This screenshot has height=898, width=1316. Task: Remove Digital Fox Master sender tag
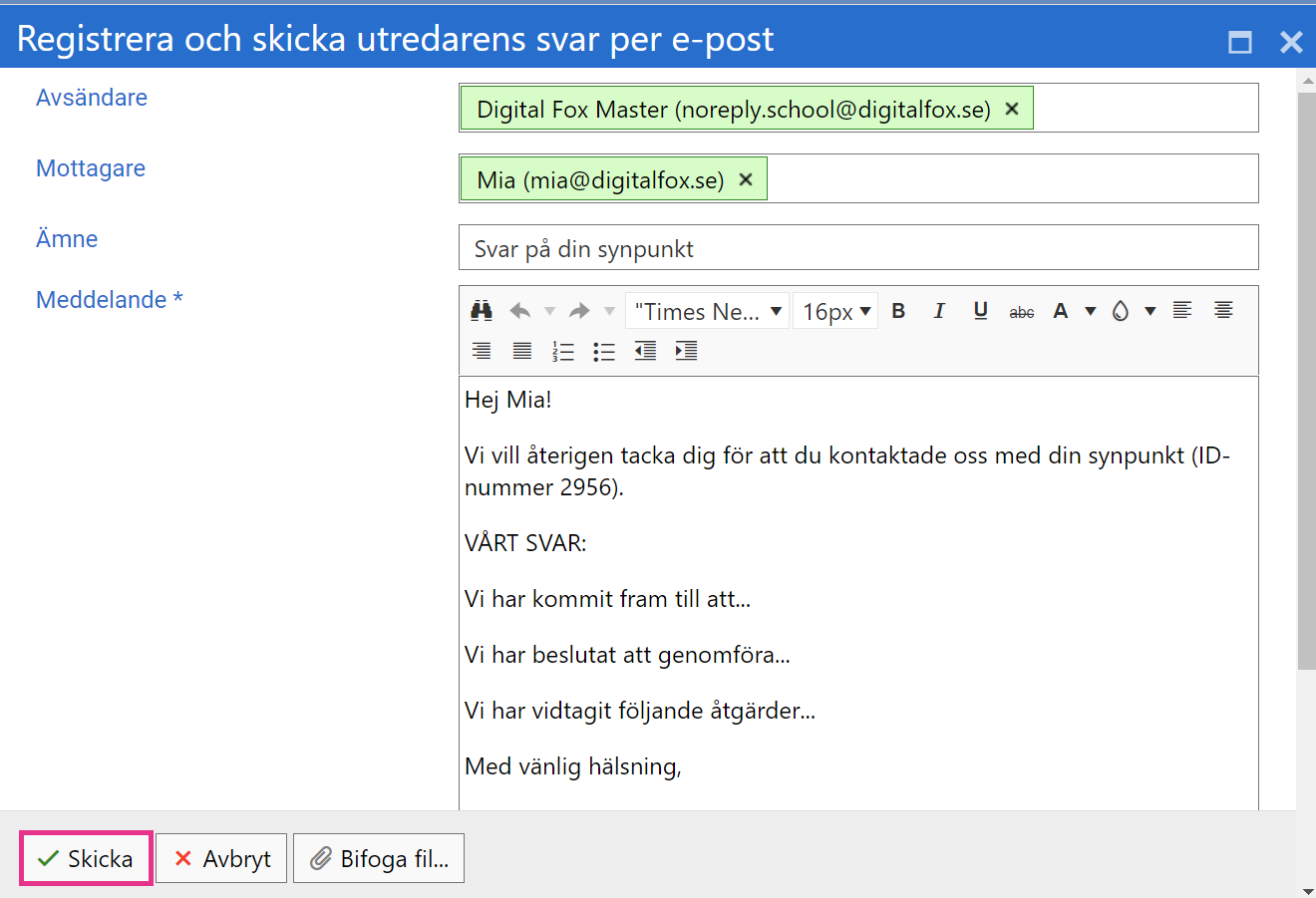coord(1012,109)
